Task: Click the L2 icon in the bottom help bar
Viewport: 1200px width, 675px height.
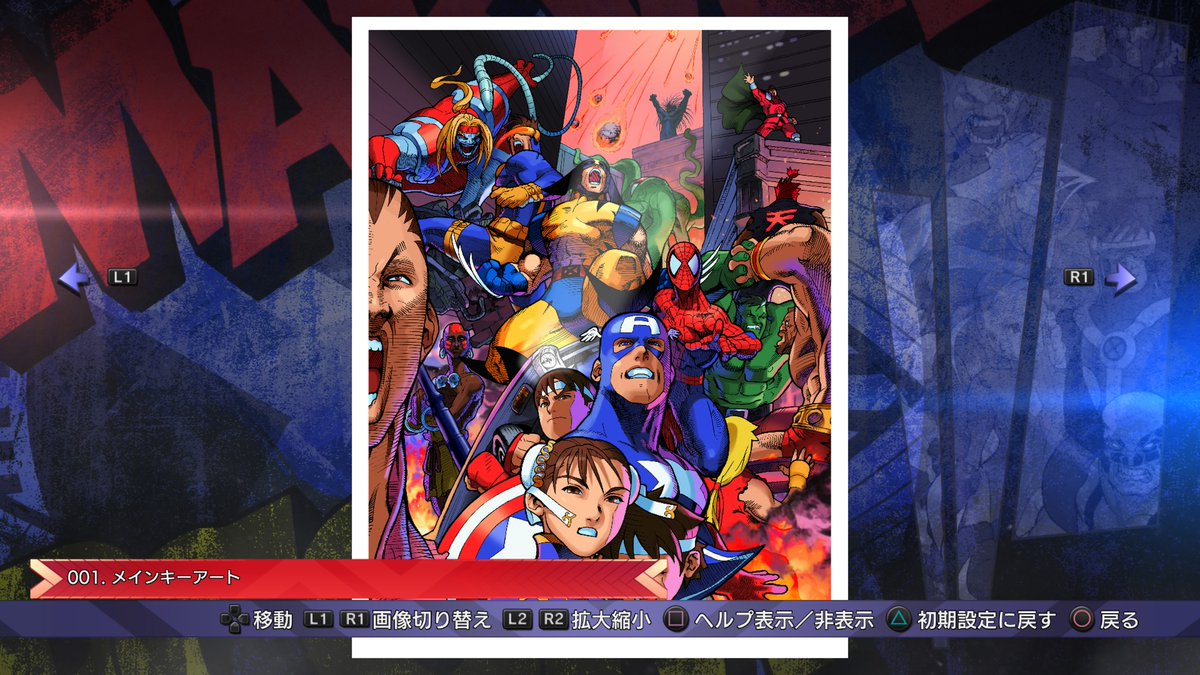Action: [517, 620]
